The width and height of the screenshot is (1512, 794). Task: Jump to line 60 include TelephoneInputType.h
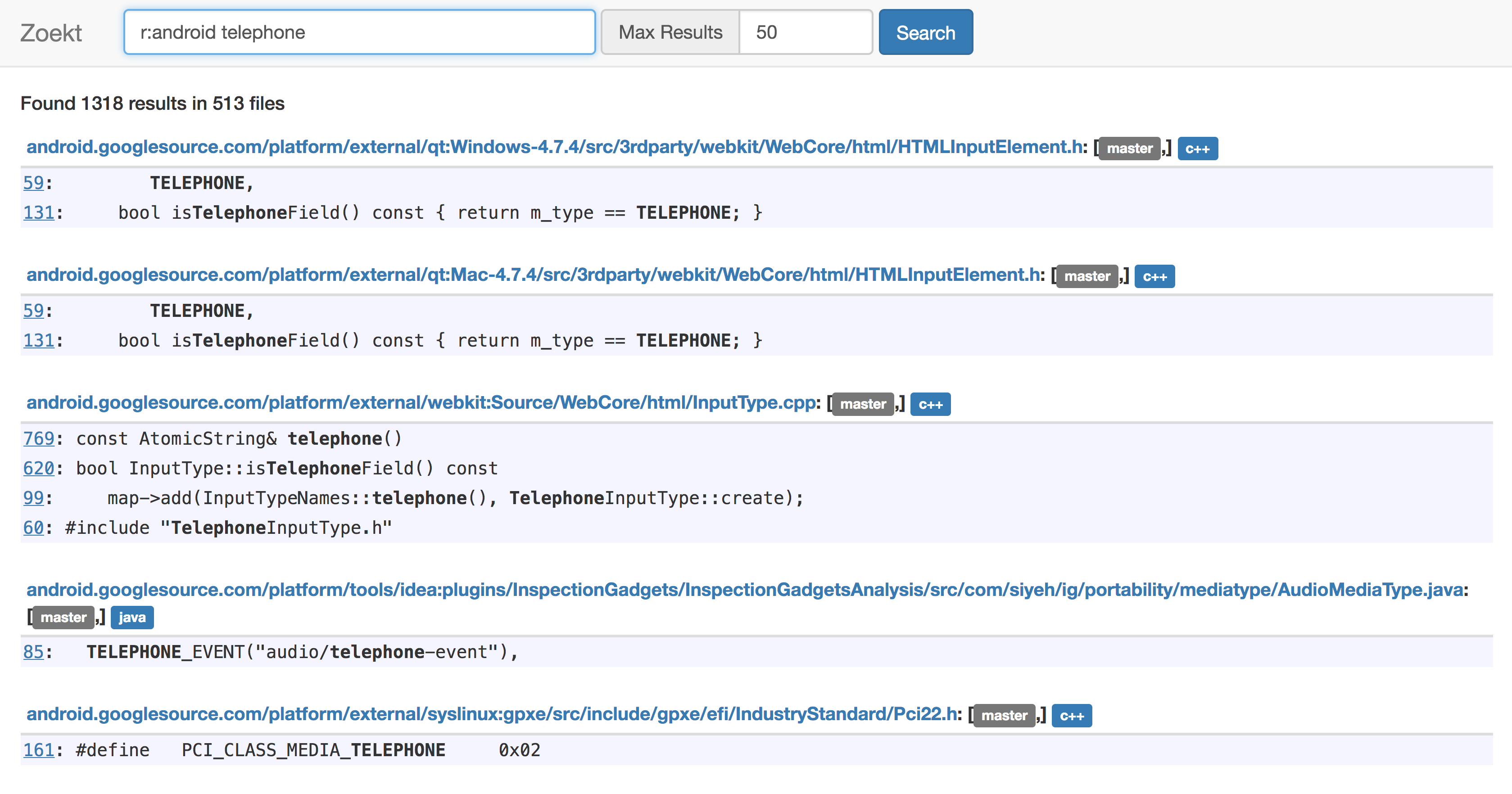tap(33, 528)
